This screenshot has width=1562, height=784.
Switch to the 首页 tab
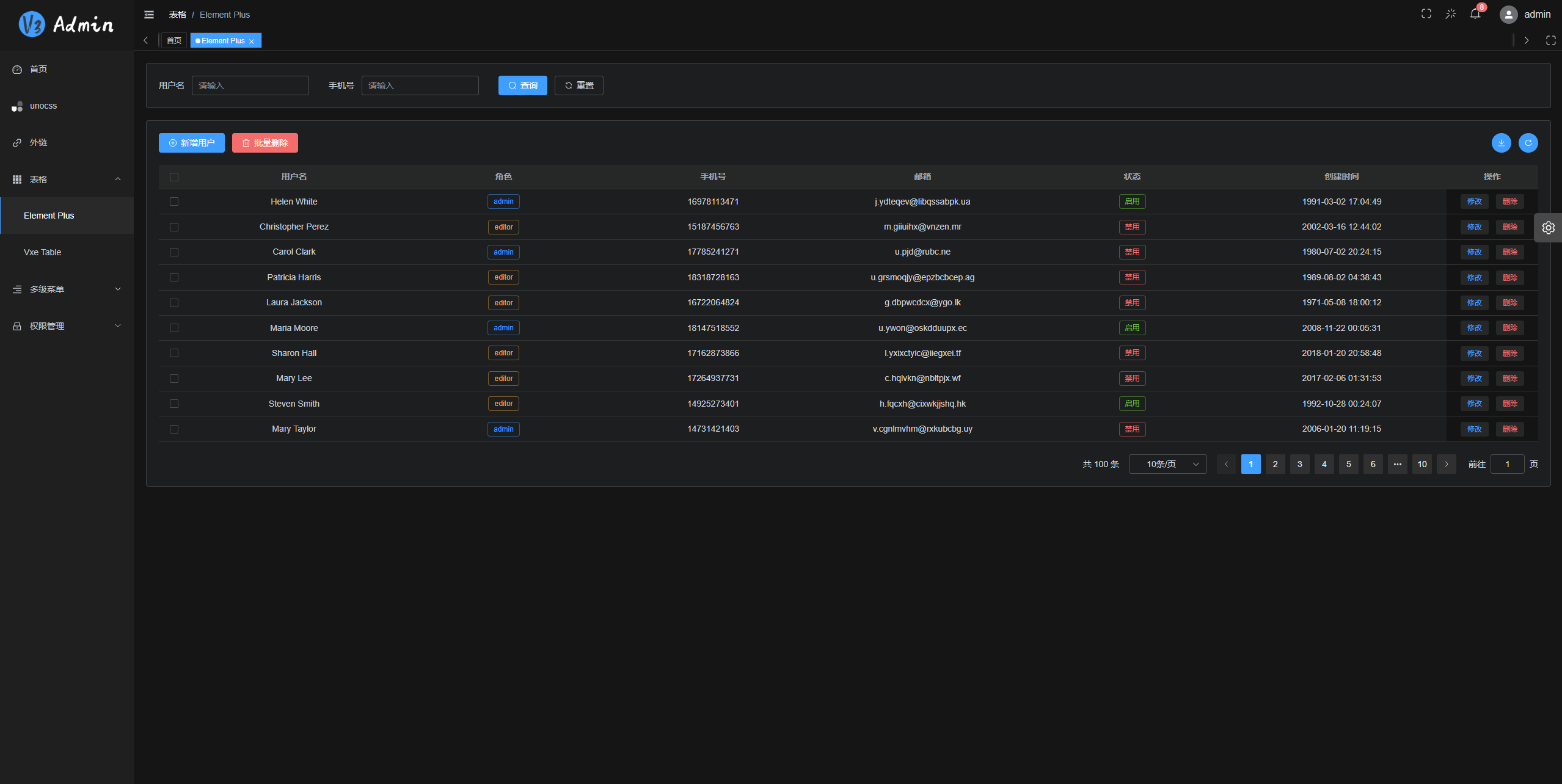point(174,41)
